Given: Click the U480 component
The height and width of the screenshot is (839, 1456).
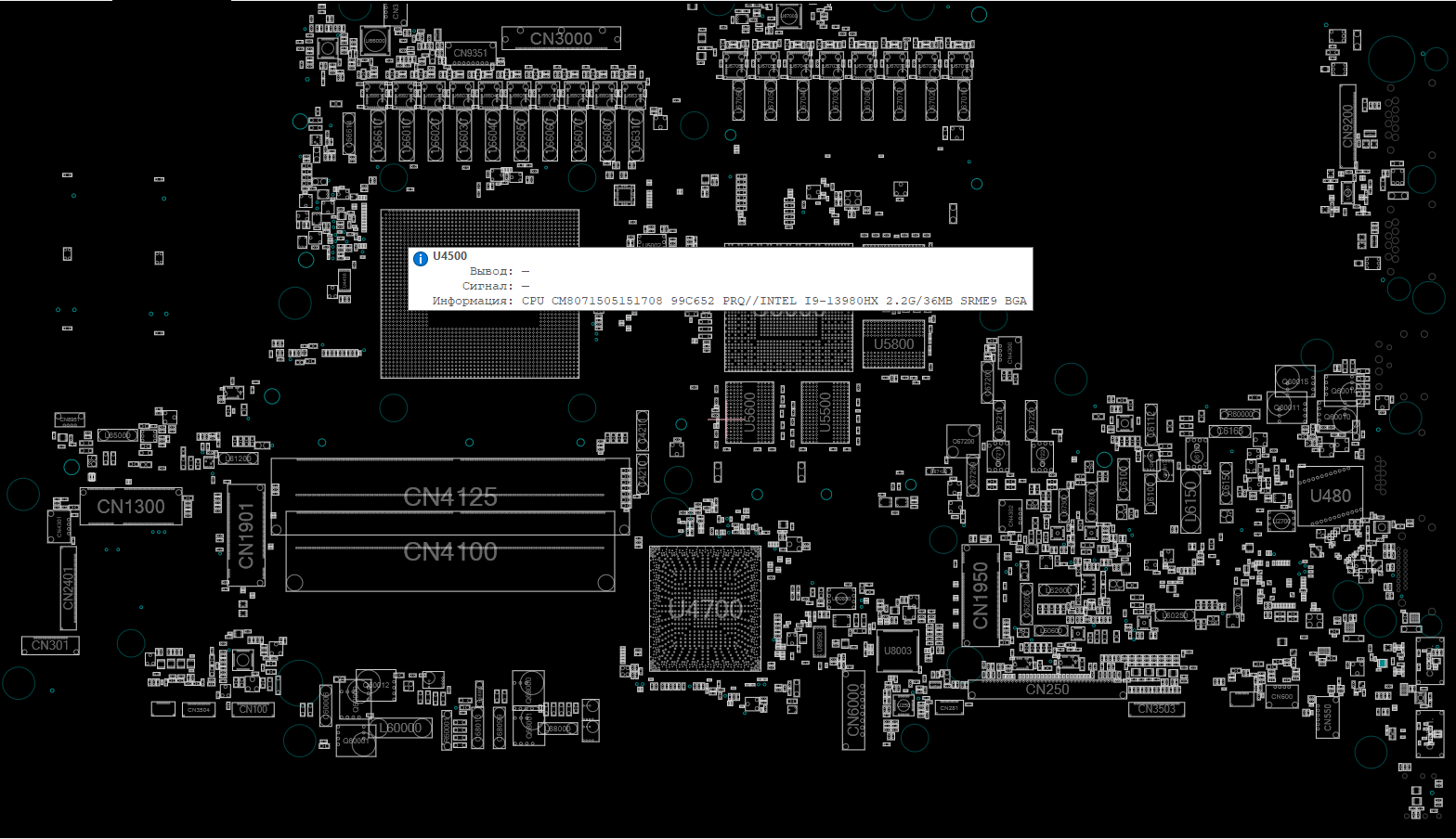Looking at the screenshot, I should [x=1330, y=497].
